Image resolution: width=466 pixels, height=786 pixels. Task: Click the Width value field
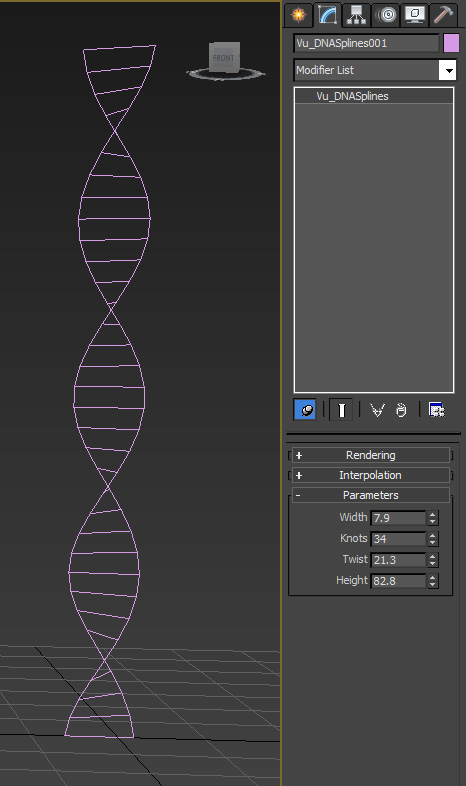(x=398, y=518)
